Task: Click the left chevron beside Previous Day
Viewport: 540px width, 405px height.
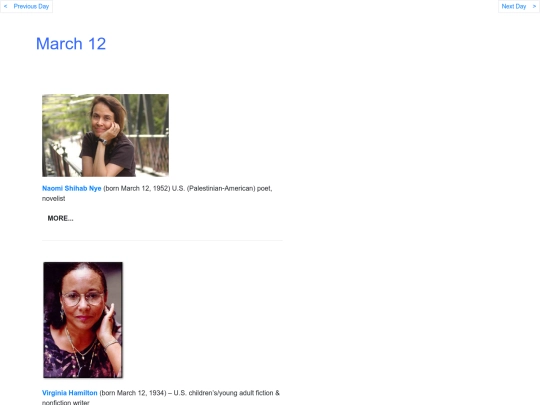Action: click(6, 6)
